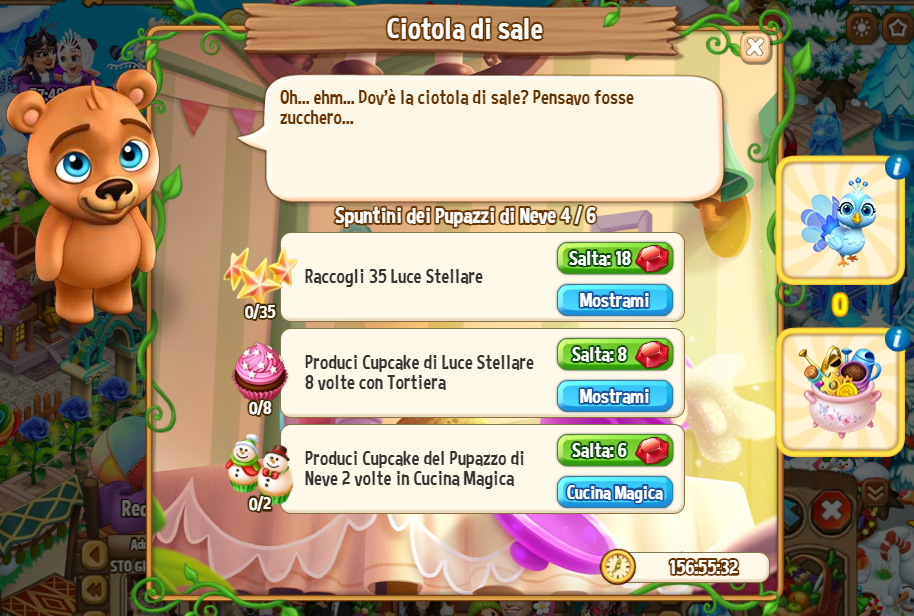The width and height of the screenshot is (914, 616).
Task: Close the Ciotola di sale dialog
Action: point(755,47)
